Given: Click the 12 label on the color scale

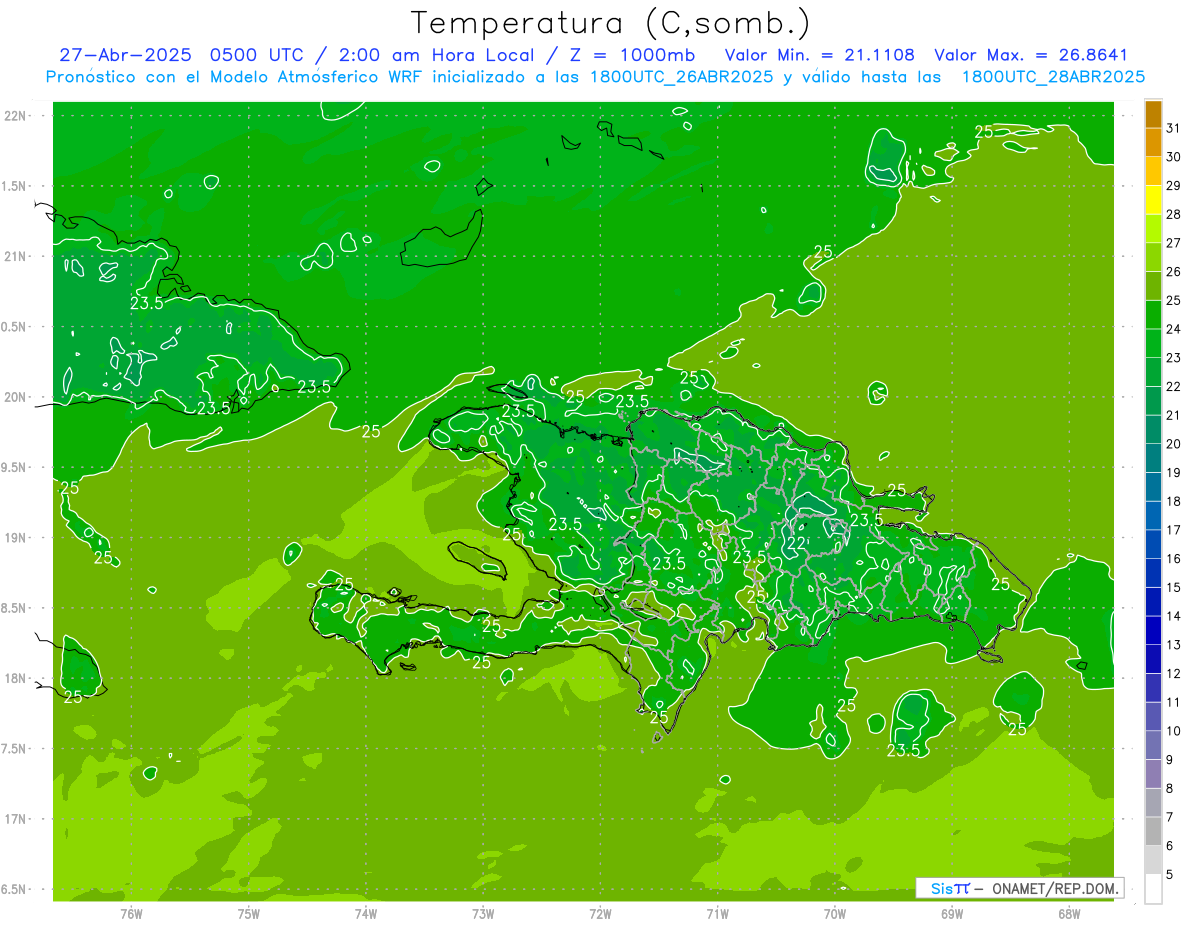Looking at the screenshot, I should pyautogui.click(x=1174, y=674).
